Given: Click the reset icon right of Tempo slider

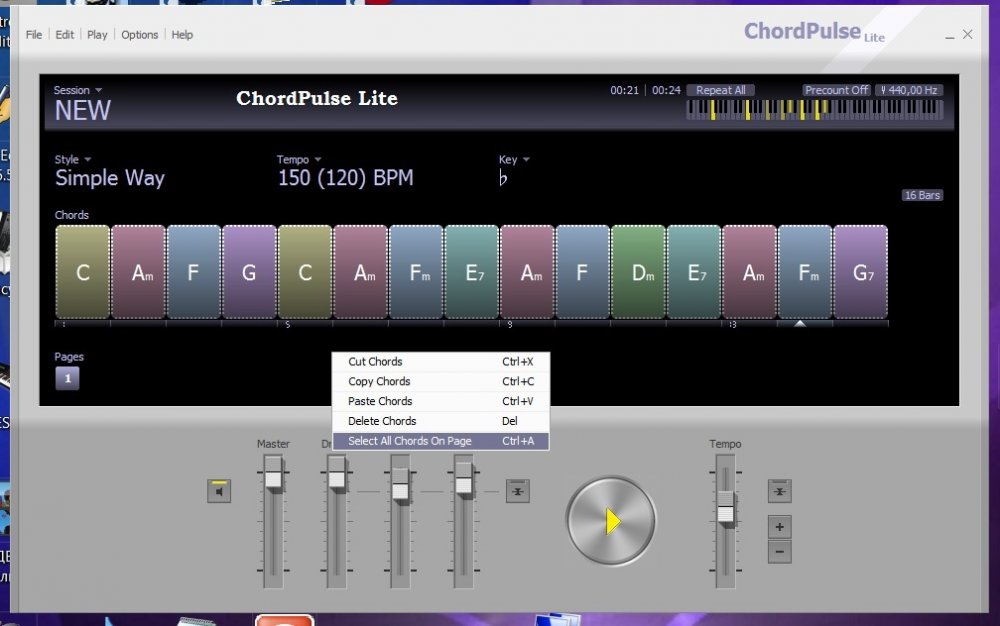Looking at the screenshot, I should click(x=780, y=491).
